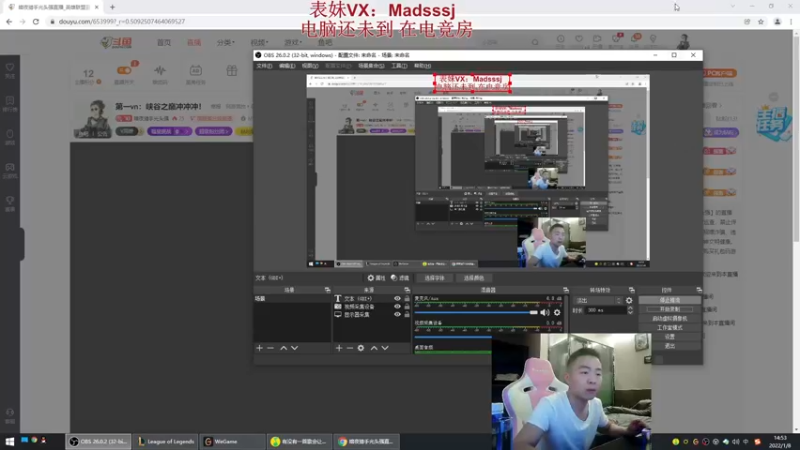The width and height of the screenshot is (800, 450).
Task: Move selected source up in Sources panel
Action: coord(374,348)
